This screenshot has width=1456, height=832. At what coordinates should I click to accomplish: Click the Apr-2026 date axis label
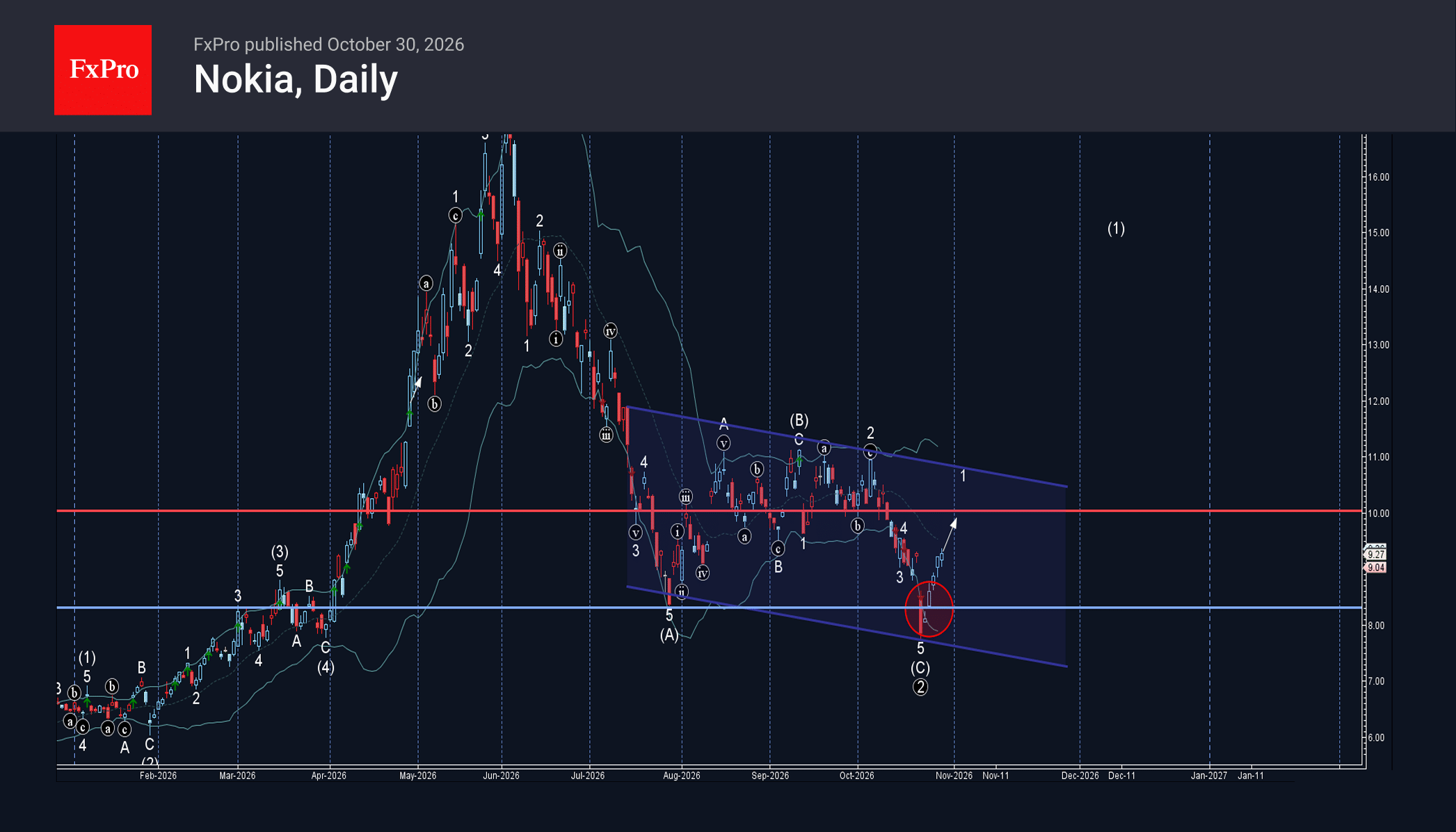point(328,776)
